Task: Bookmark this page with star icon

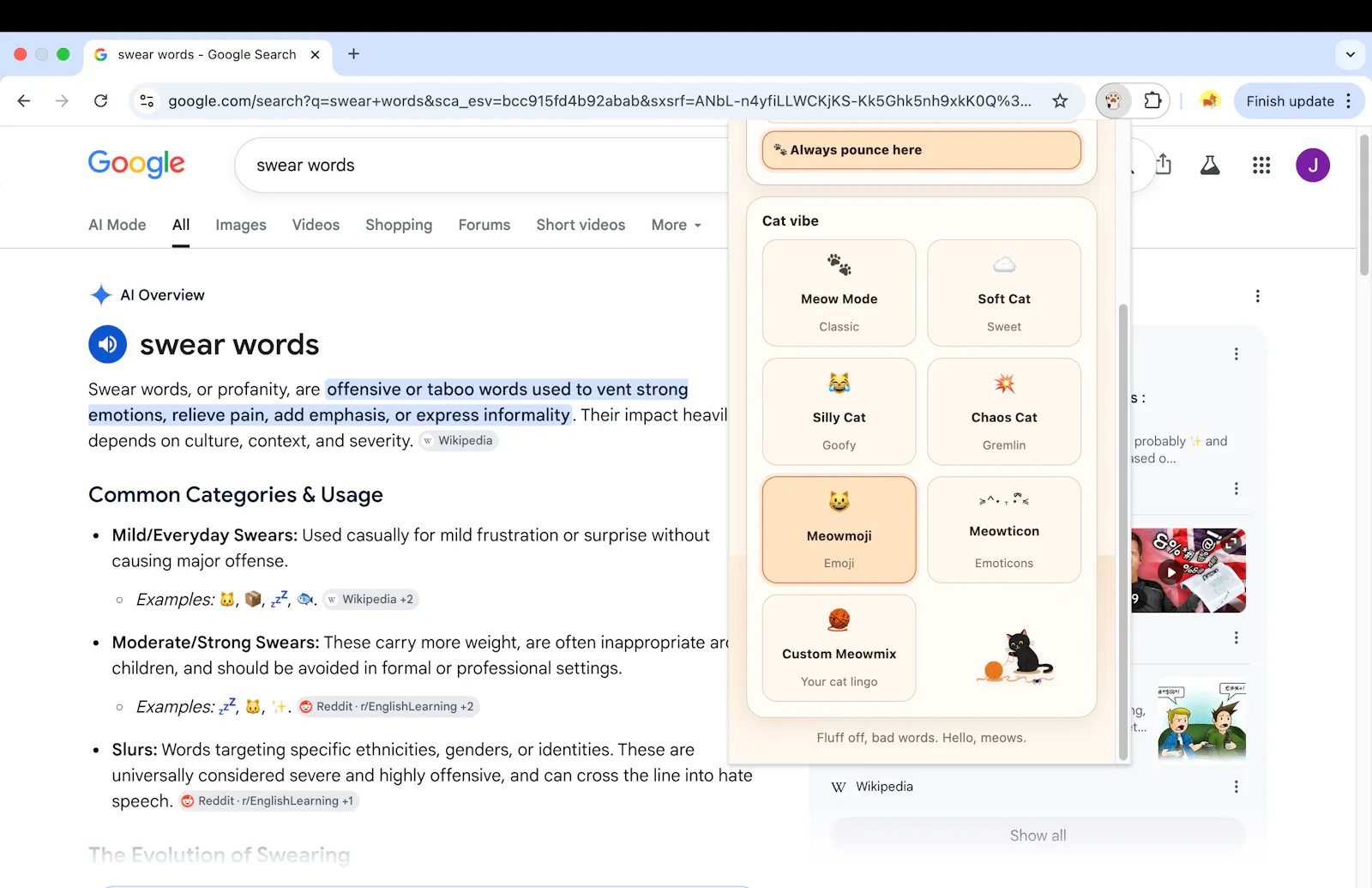Action: pos(1060,101)
